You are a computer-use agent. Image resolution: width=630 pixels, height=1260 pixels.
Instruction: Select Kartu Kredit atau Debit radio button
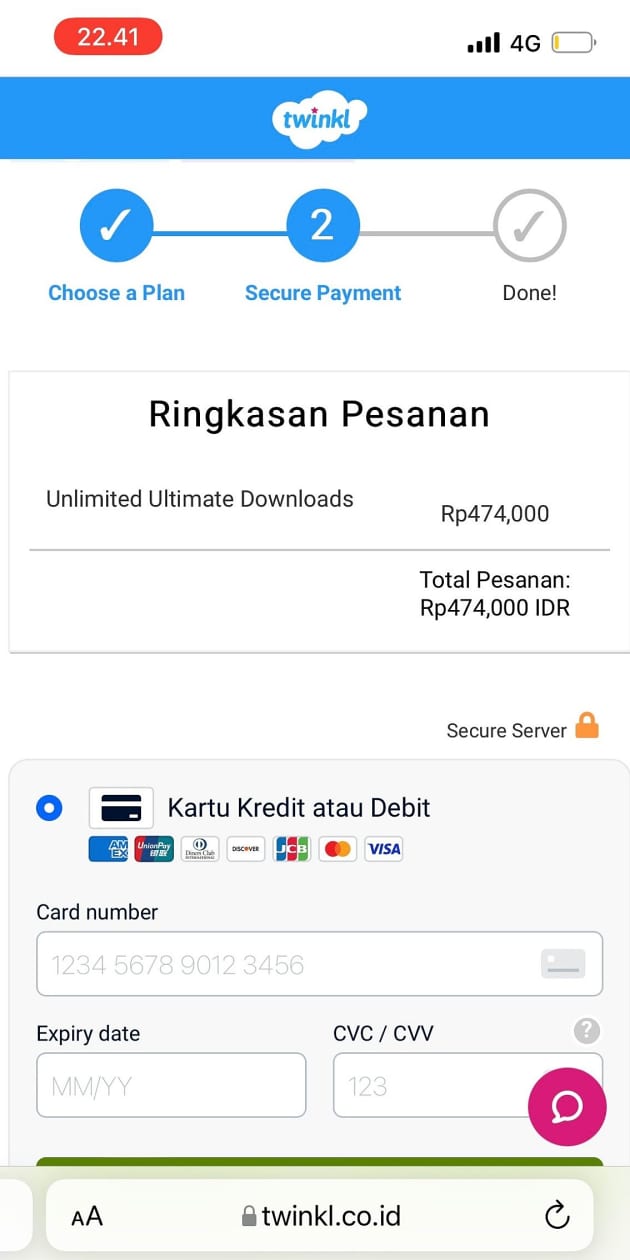point(48,808)
